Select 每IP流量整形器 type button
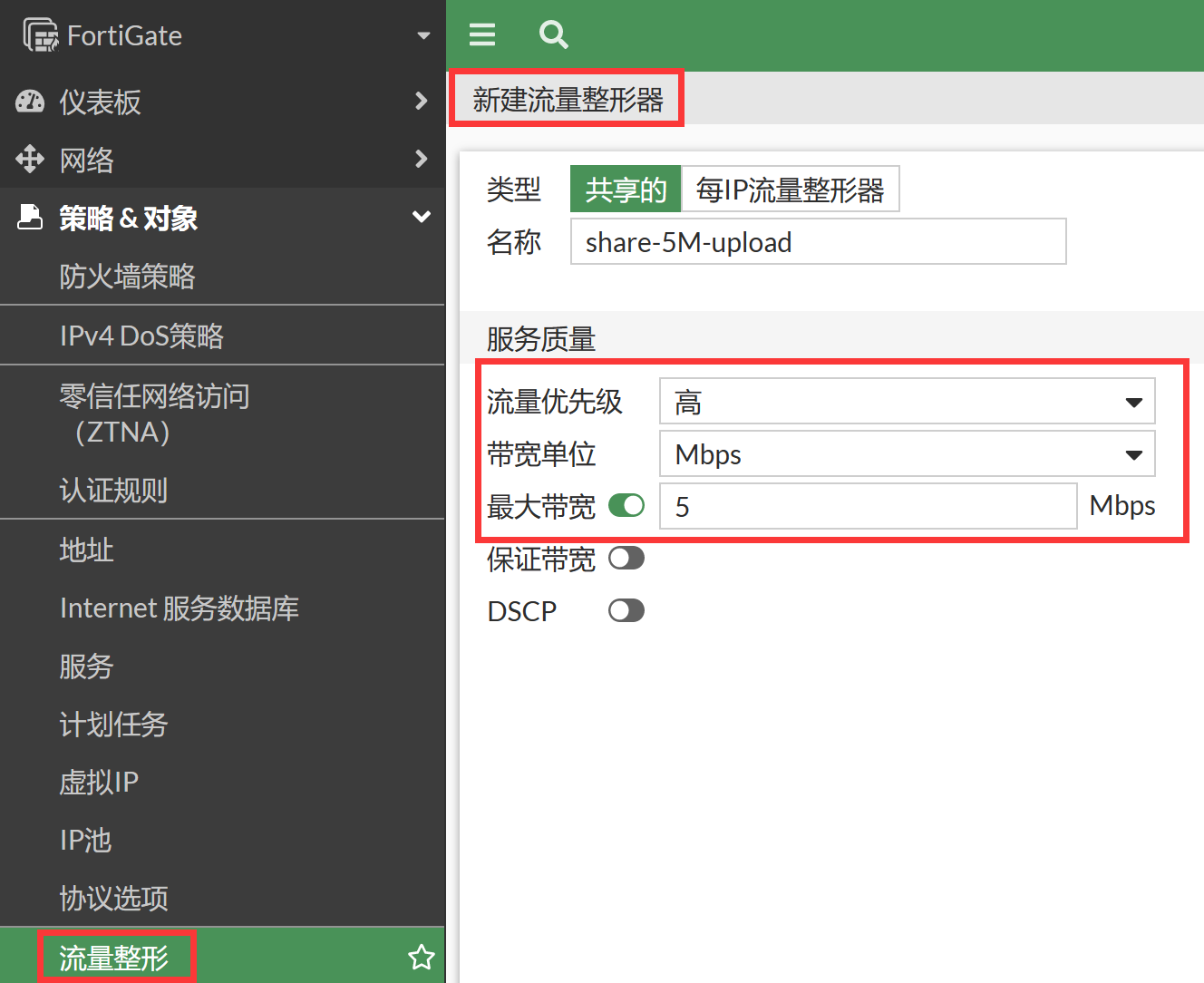The width and height of the screenshot is (1204, 983). (790, 190)
